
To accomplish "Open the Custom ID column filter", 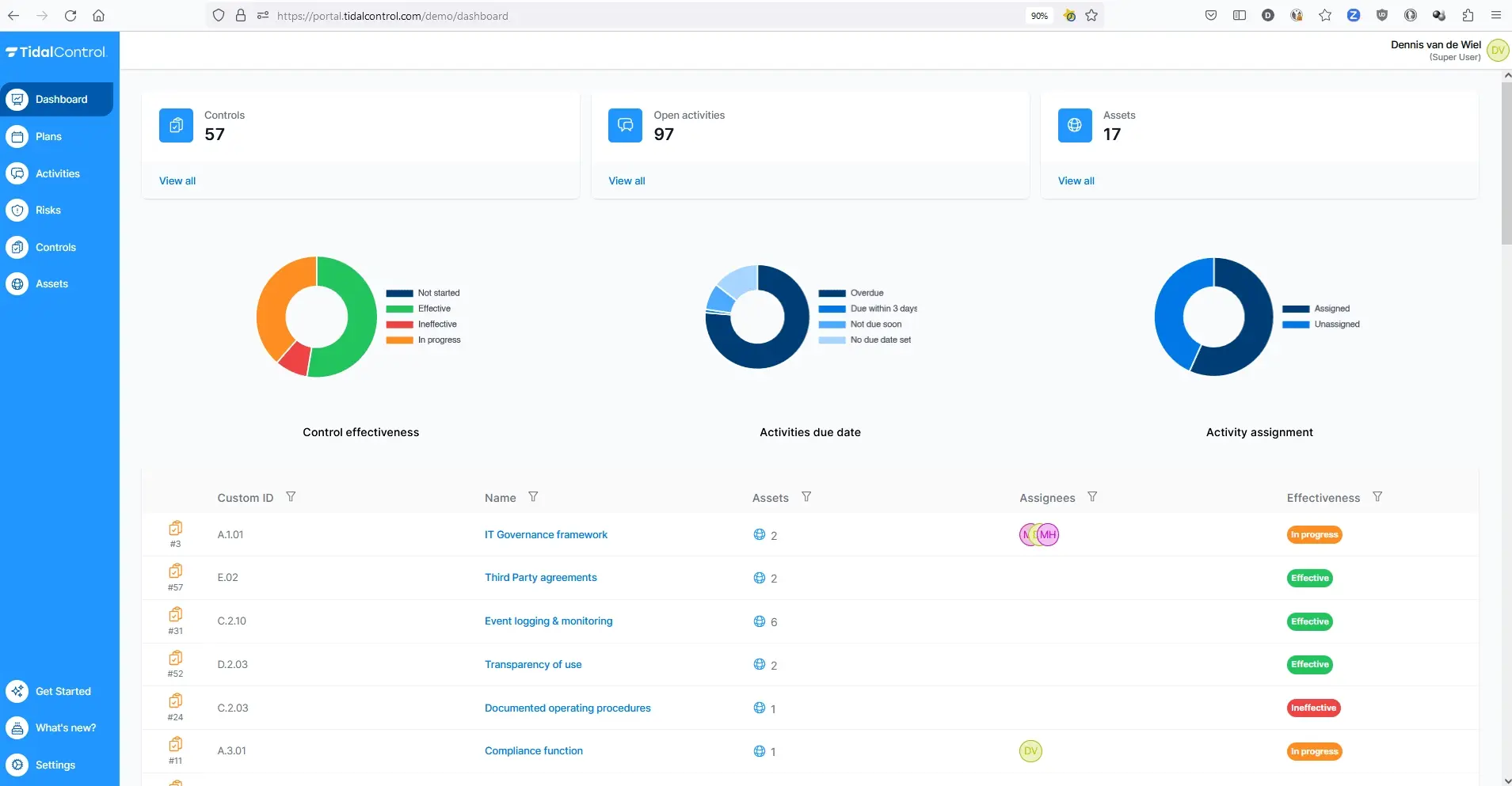I will pos(291,497).
